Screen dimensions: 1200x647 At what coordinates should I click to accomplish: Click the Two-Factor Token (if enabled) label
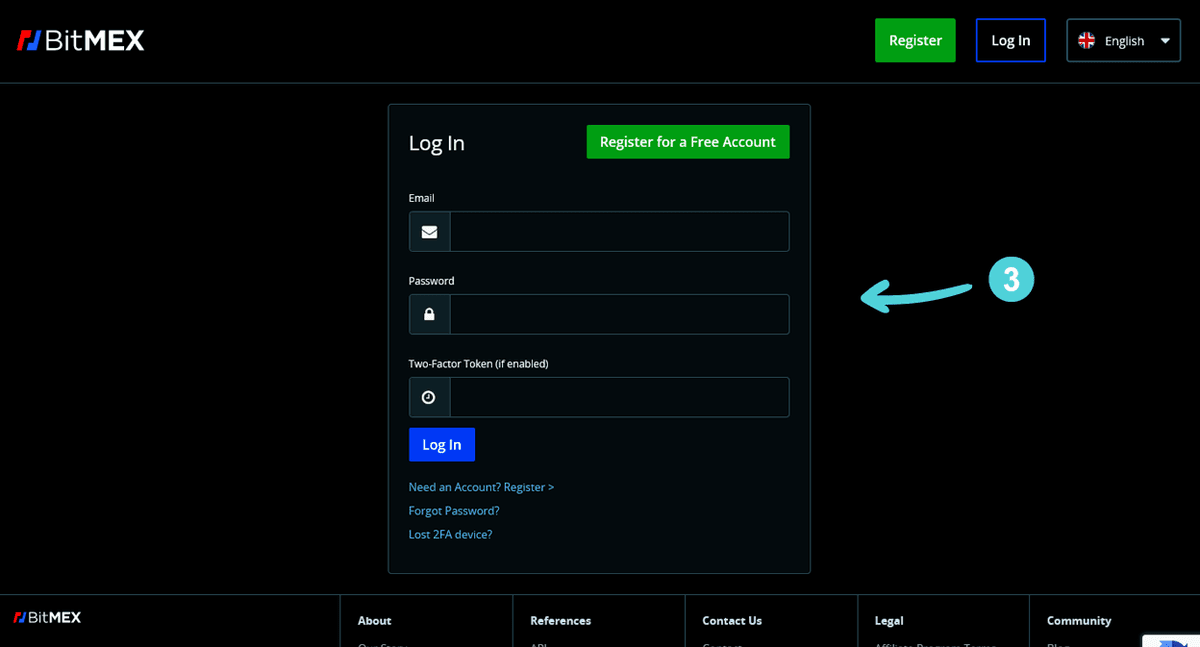[x=479, y=364]
